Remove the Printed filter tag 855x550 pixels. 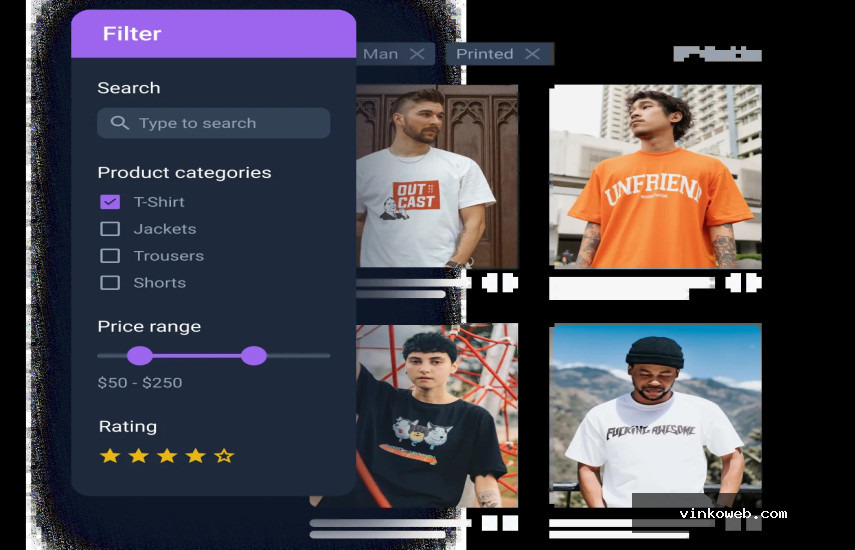(532, 53)
